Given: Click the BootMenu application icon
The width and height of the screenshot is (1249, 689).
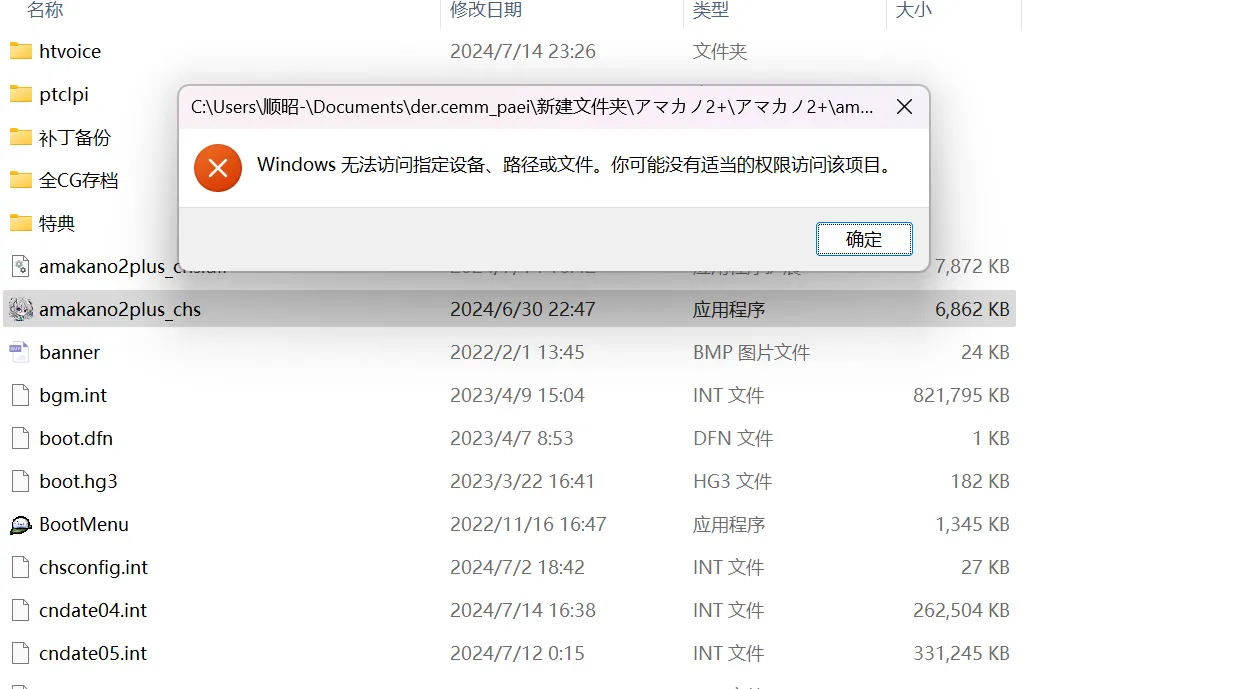Looking at the screenshot, I should pyautogui.click(x=21, y=524).
